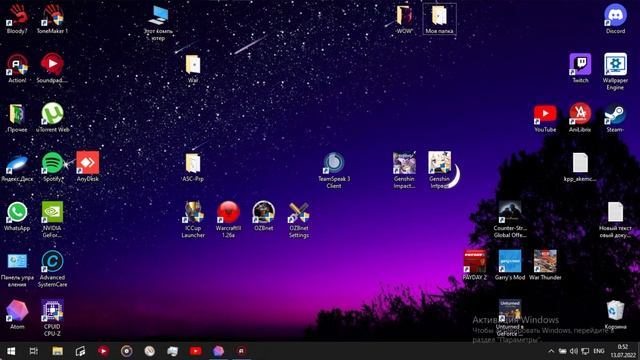This screenshot has width=640, height=360.
Task: Open the Action! recorder shortcut
Action: pyautogui.click(x=17, y=68)
